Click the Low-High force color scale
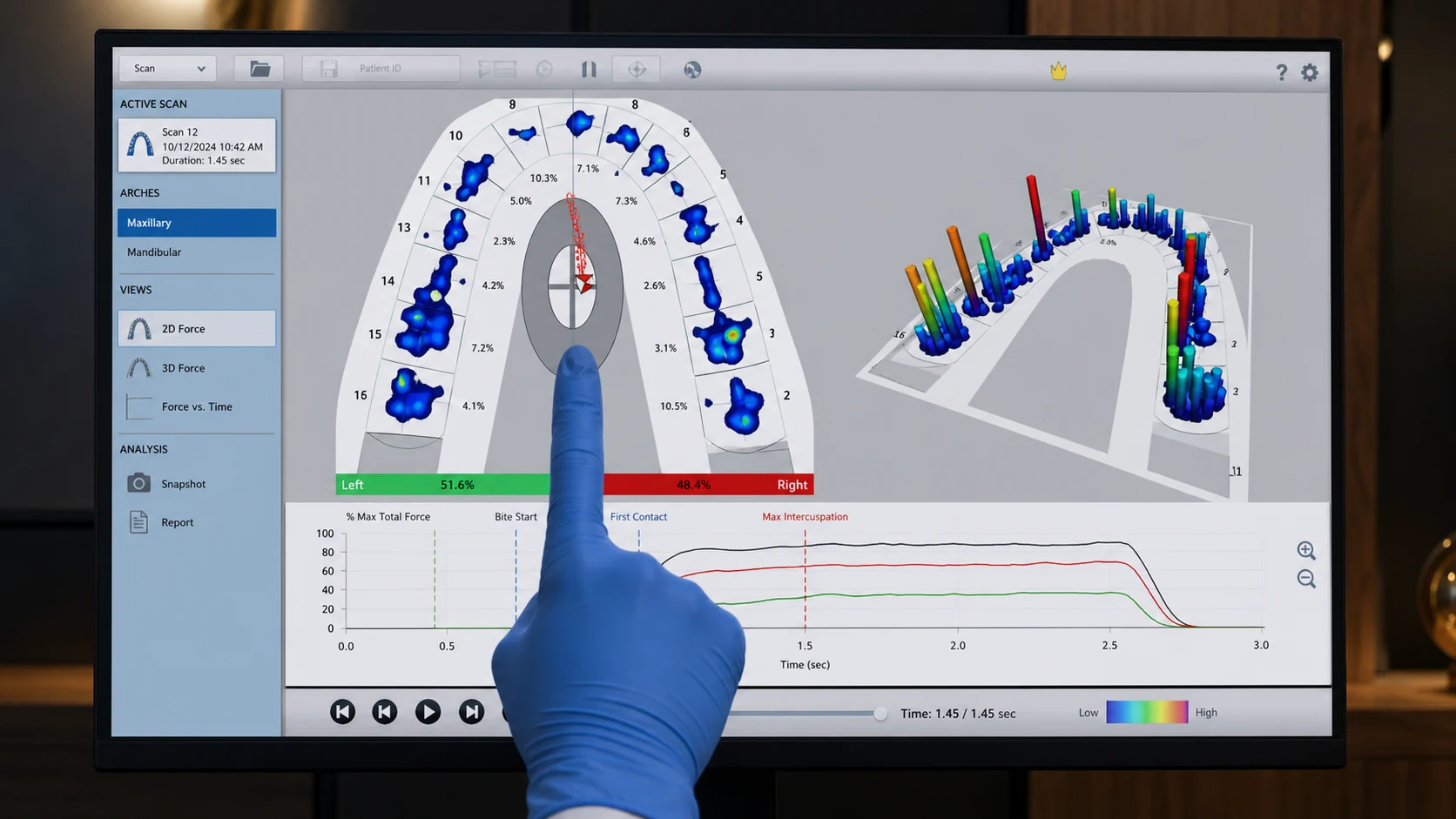 click(x=1147, y=712)
